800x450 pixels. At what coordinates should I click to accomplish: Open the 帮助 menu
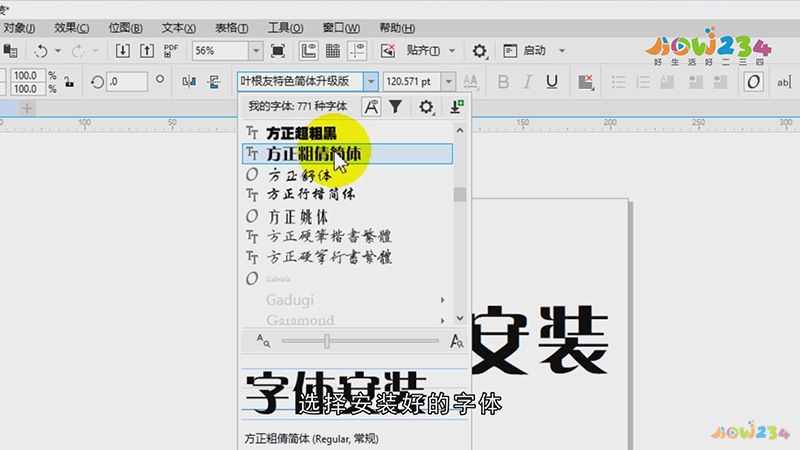click(397, 28)
